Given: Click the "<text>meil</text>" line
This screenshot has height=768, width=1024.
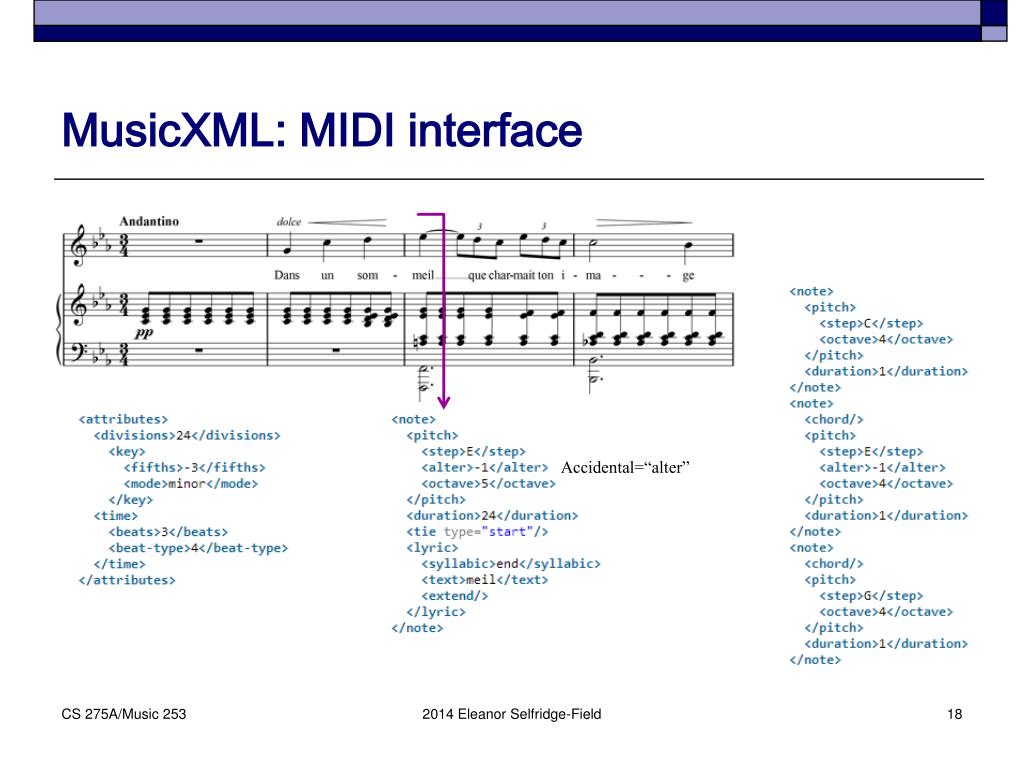Looking at the screenshot, I should (x=485, y=580).
